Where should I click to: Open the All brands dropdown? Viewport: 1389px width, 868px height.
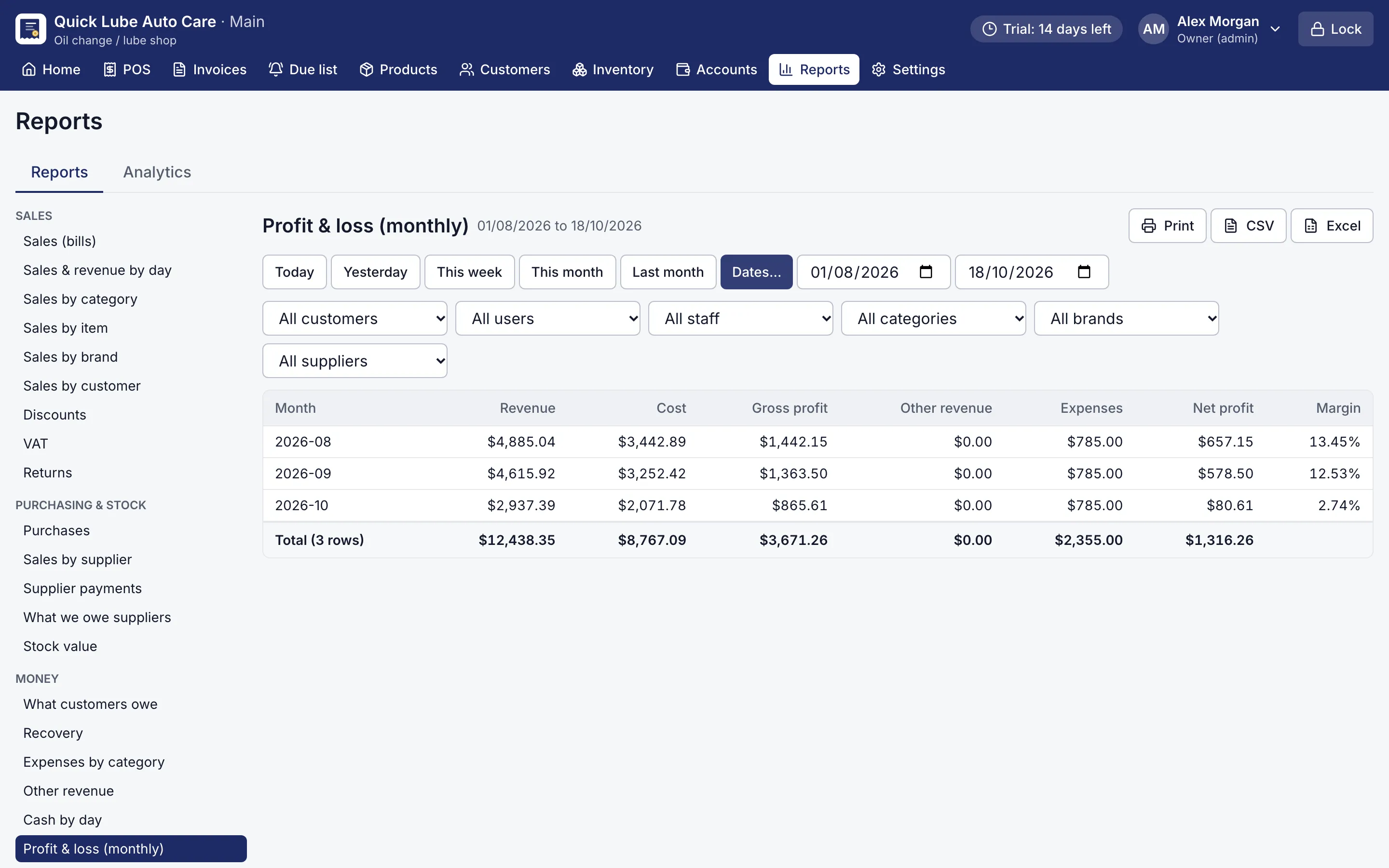(x=1126, y=318)
